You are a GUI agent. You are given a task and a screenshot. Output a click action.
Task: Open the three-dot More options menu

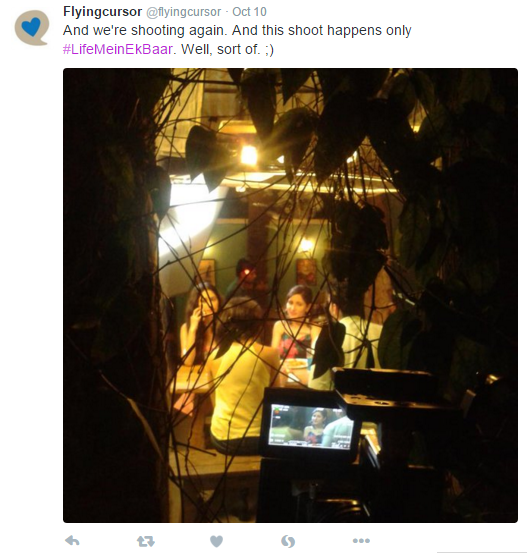[x=361, y=540]
